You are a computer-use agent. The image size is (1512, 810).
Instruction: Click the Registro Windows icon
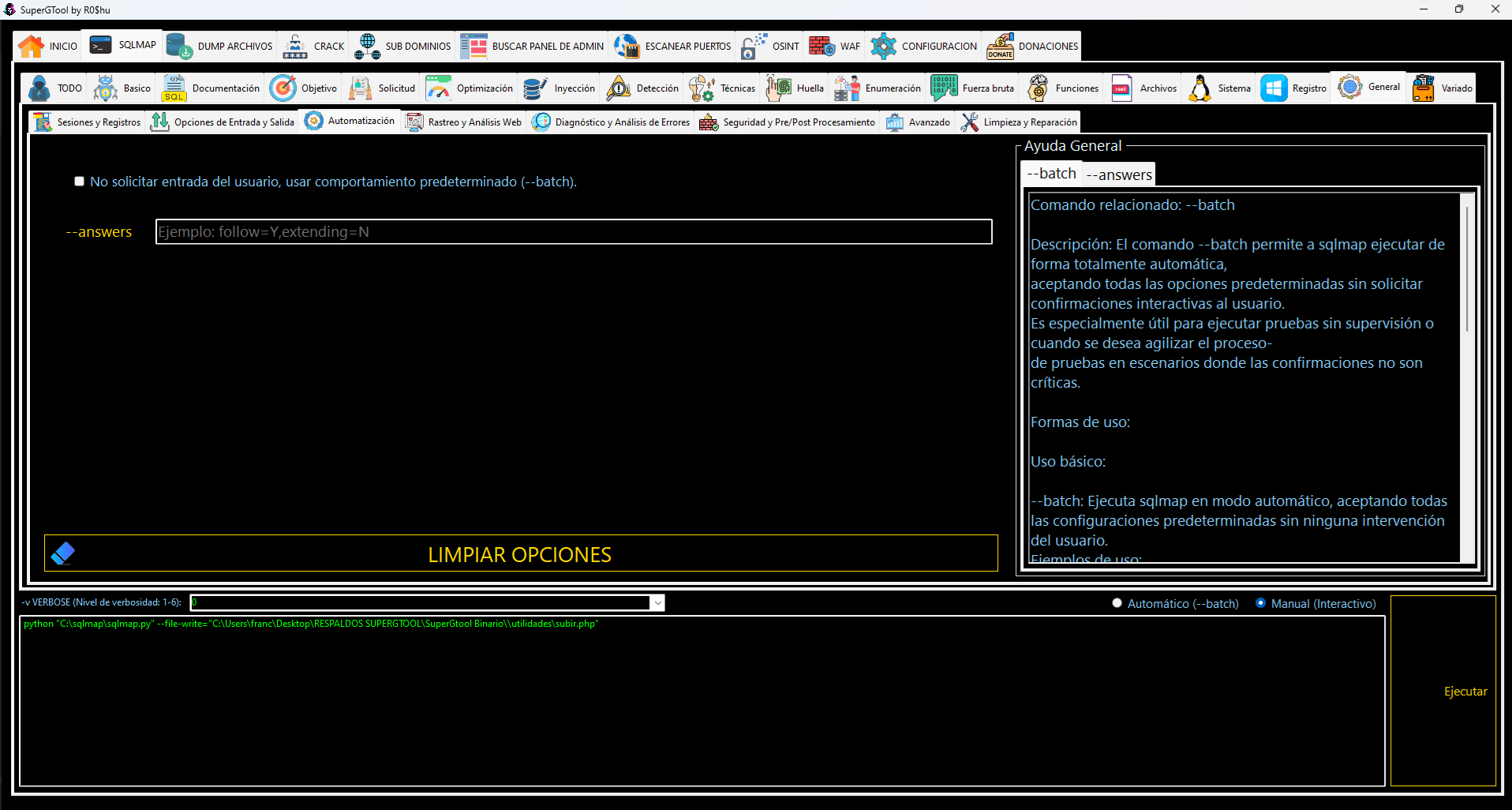tap(1274, 88)
